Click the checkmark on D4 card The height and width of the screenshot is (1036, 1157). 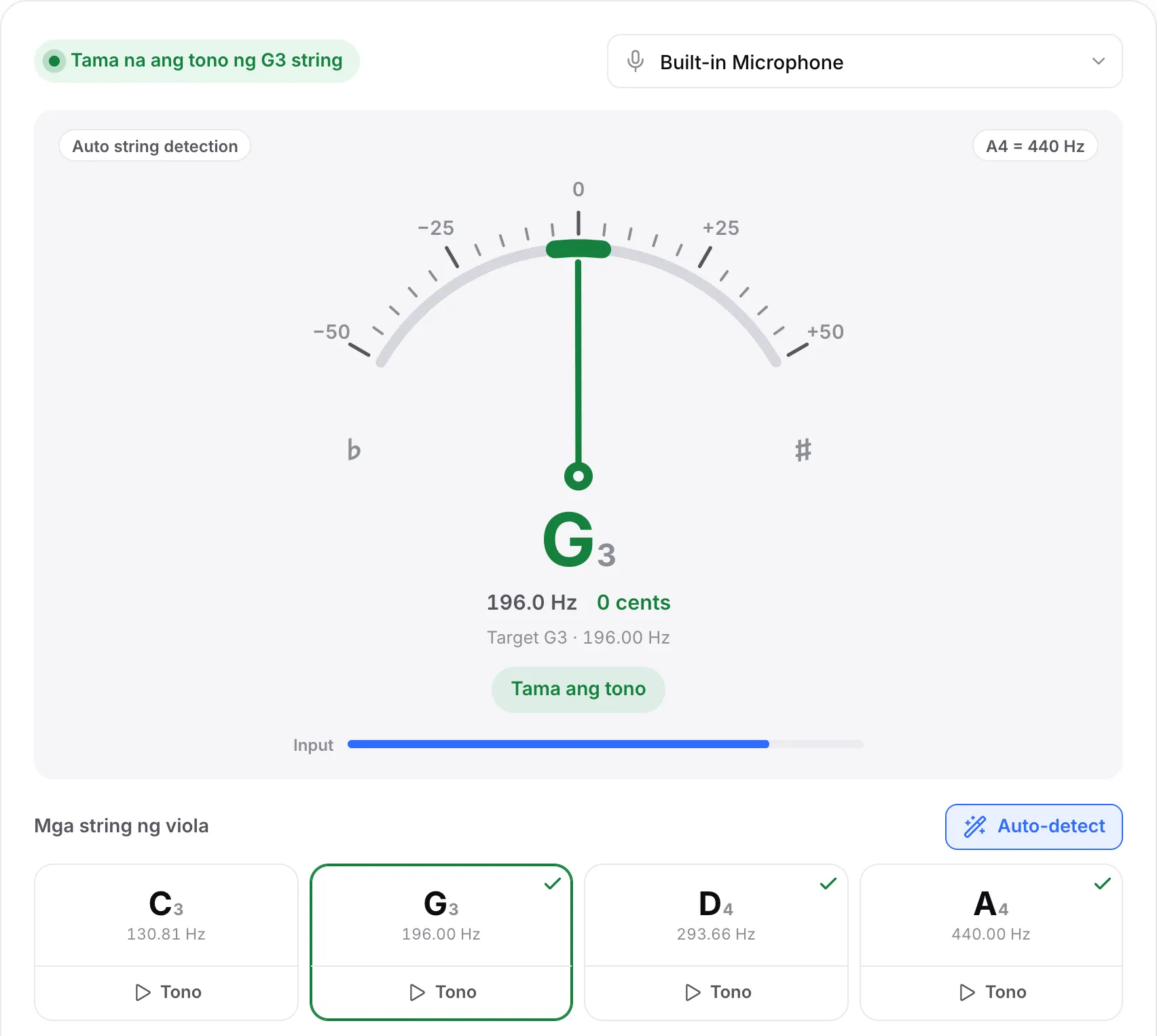828,883
